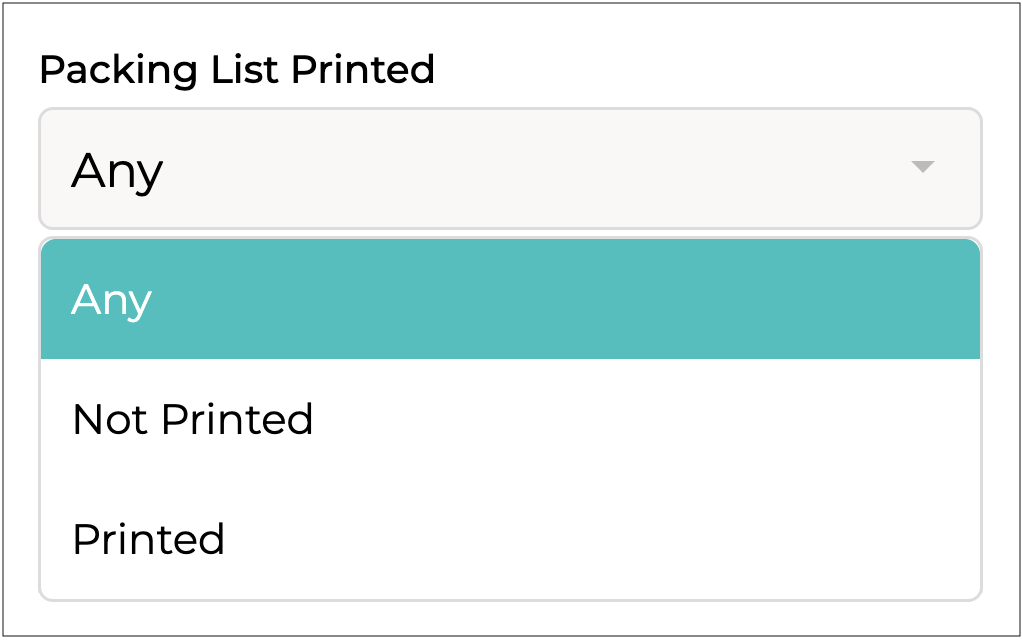Click the middle option, 'Not Printed'
This screenshot has height=640, width=1022.
(193, 419)
